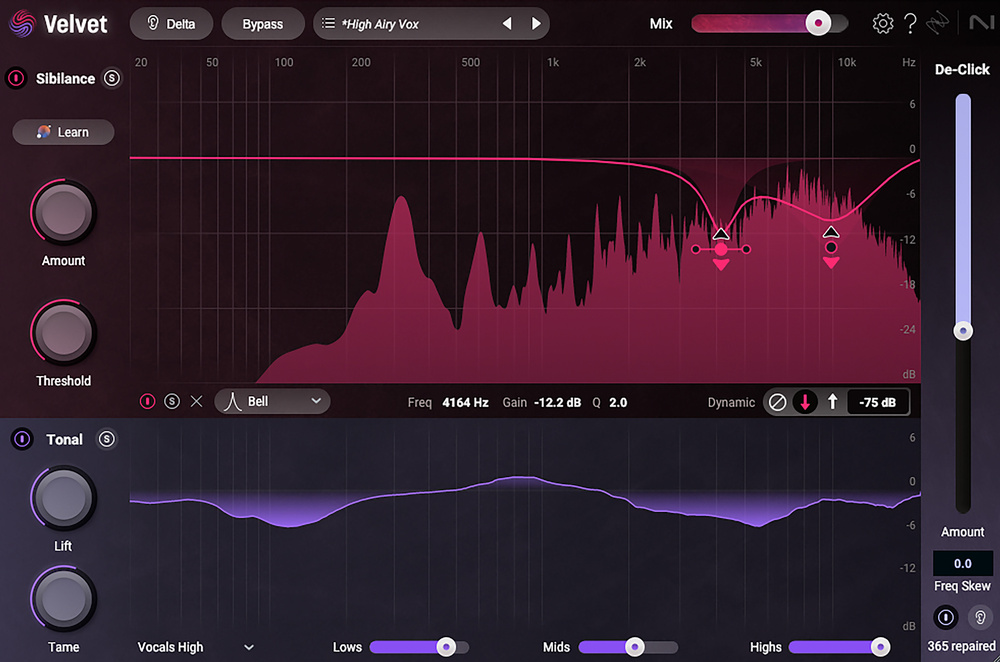Go to previous preset arrow
Image resolution: width=1000 pixels, height=662 pixels.
[x=507, y=24]
